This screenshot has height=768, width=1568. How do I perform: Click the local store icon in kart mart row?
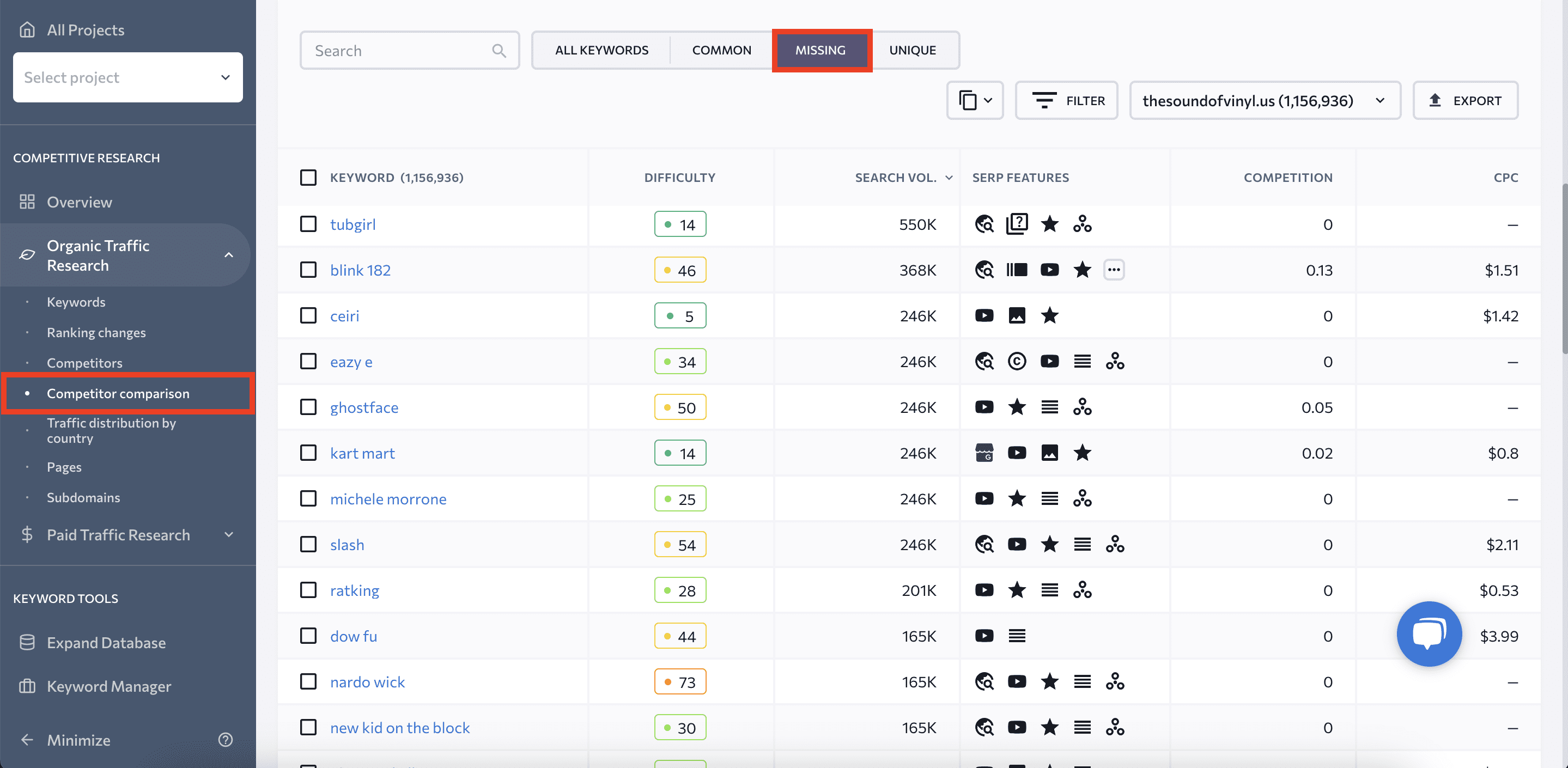[984, 452]
